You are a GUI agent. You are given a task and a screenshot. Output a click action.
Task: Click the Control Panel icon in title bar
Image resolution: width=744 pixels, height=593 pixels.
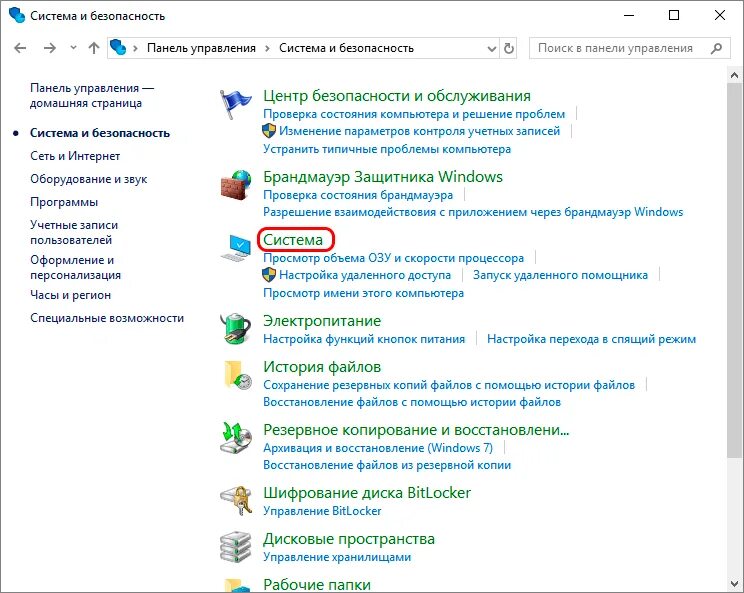click(17, 15)
